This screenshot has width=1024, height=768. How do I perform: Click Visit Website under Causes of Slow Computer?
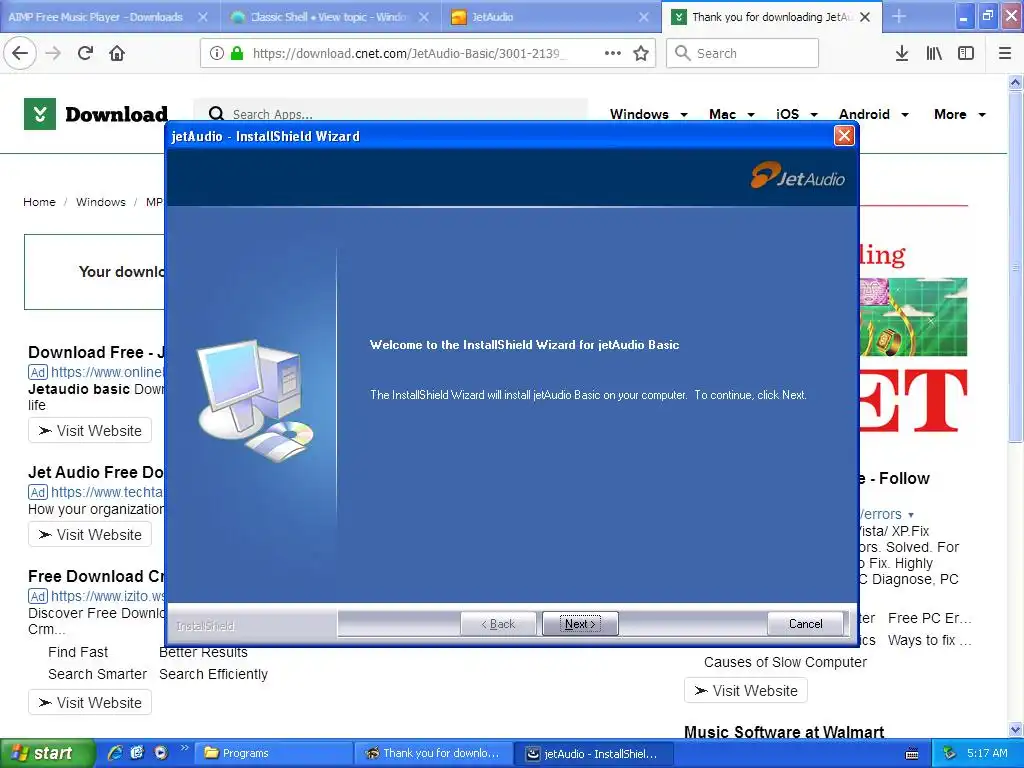746,690
